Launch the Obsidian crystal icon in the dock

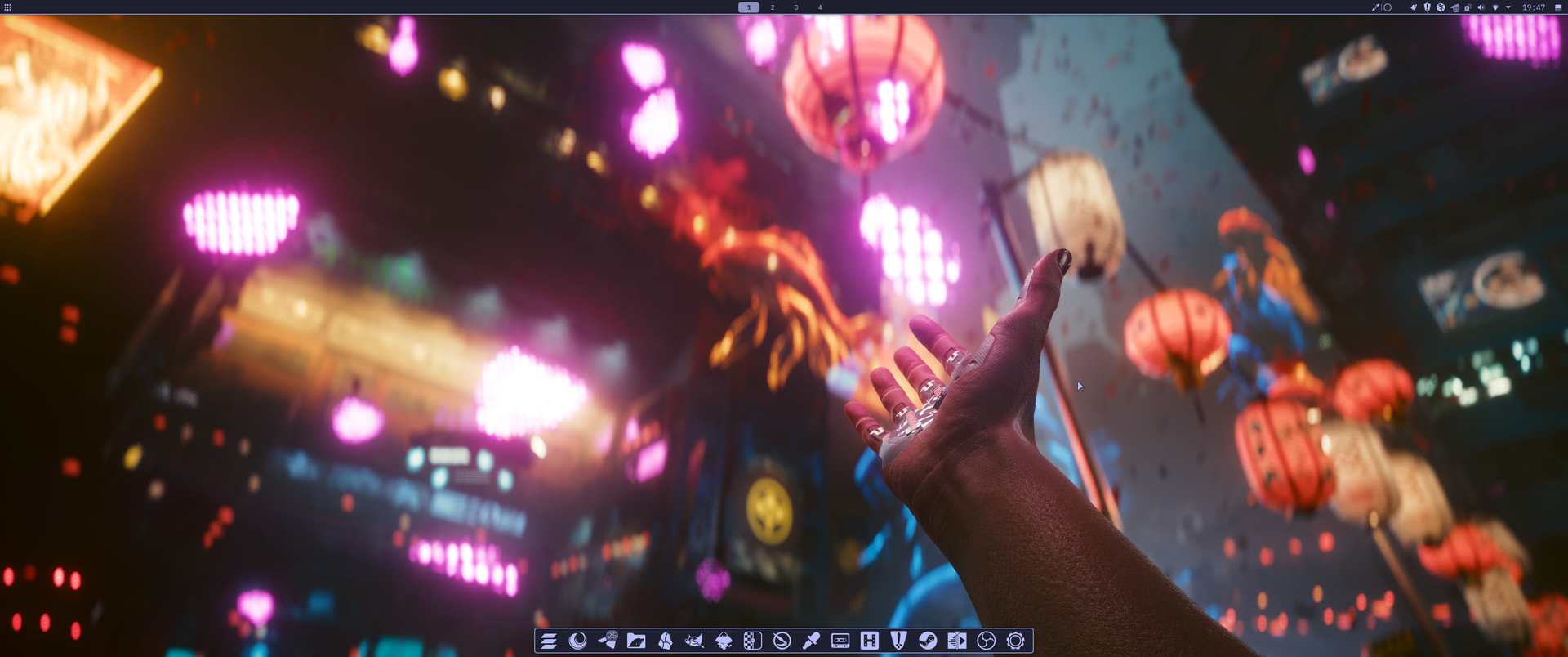(666, 641)
